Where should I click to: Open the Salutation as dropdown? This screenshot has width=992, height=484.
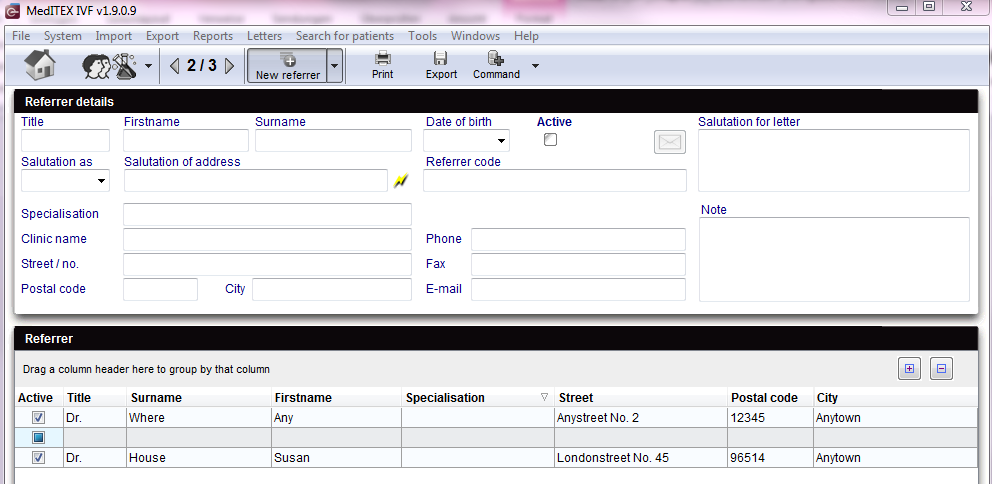pyautogui.click(x=101, y=182)
